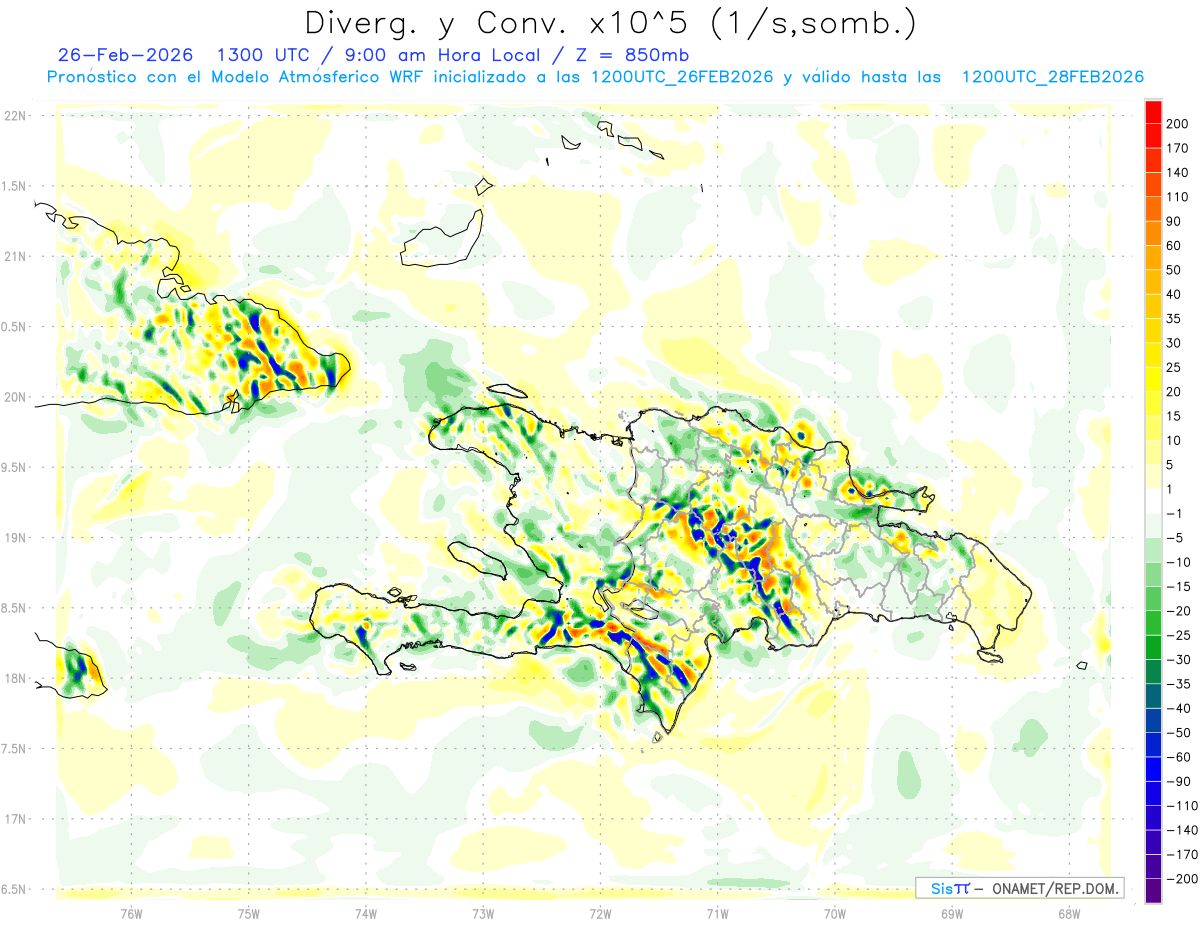This screenshot has height=927, width=1200.
Task: Click the dark purple colorbar segment below -200
Action: coord(1153,890)
